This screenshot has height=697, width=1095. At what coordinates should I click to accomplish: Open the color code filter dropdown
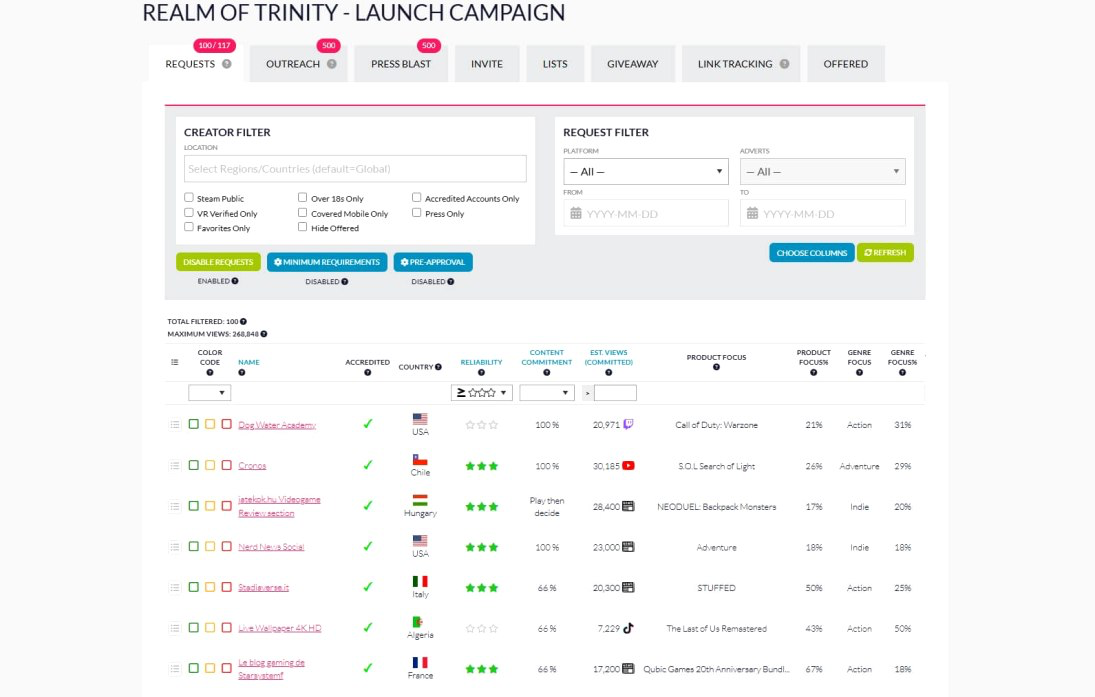point(210,392)
